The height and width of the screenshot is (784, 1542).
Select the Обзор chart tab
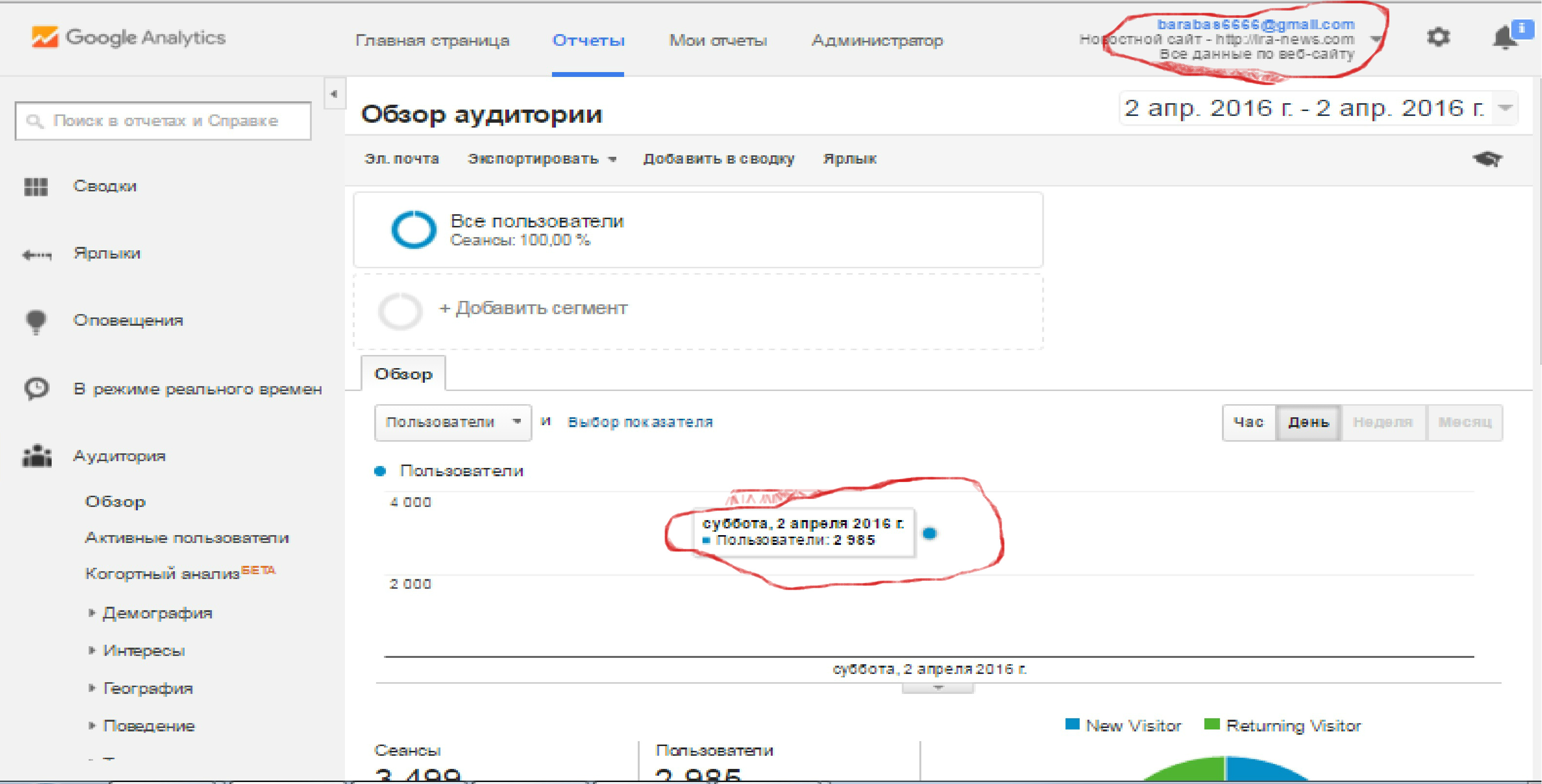click(403, 373)
